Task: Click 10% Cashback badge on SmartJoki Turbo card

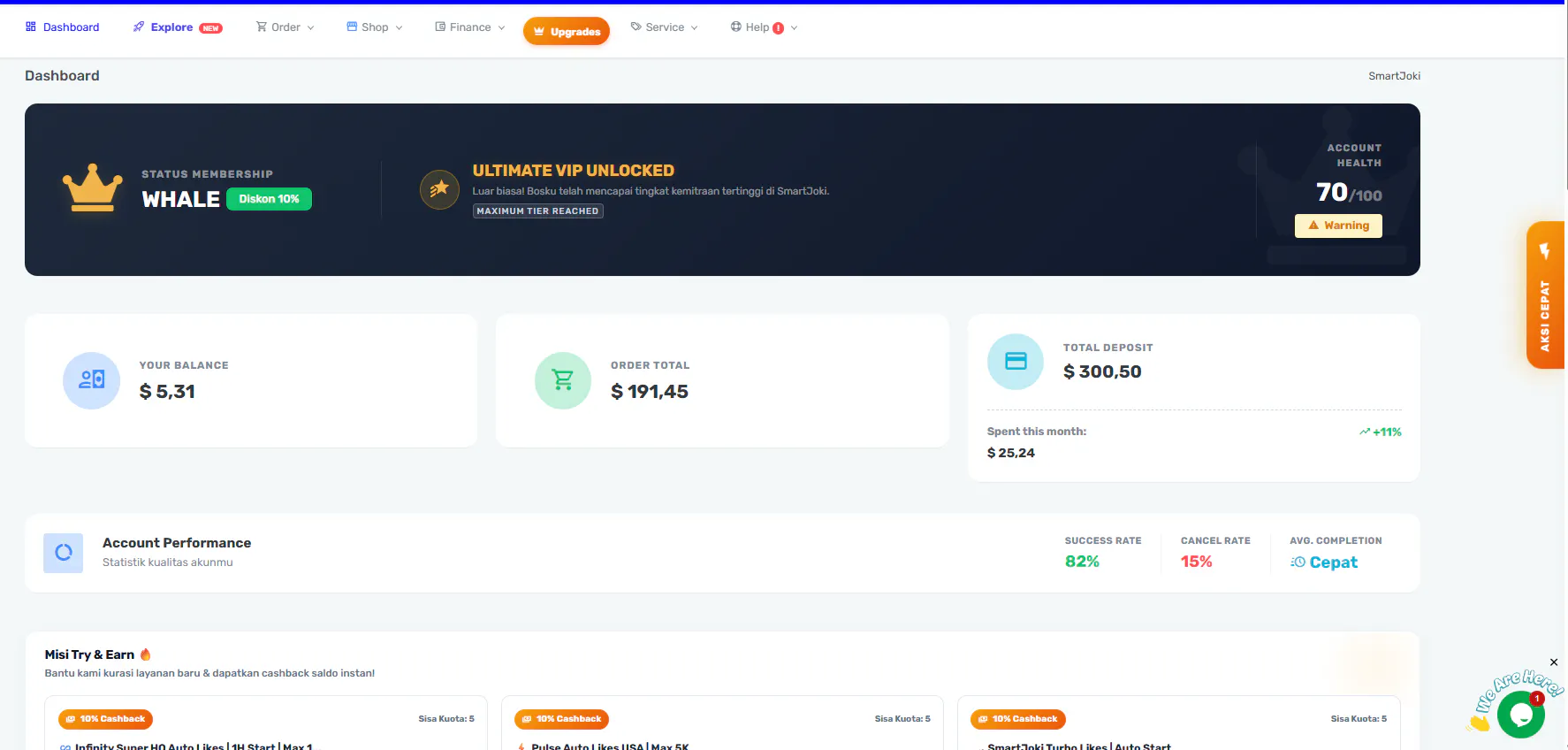Action: click(x=1017, y=719)
